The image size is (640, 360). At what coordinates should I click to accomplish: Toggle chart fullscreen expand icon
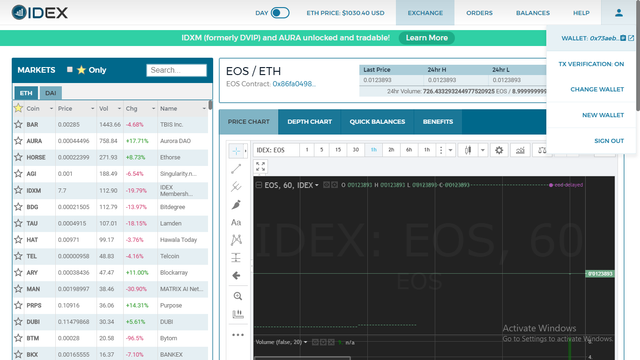point(260,167)
